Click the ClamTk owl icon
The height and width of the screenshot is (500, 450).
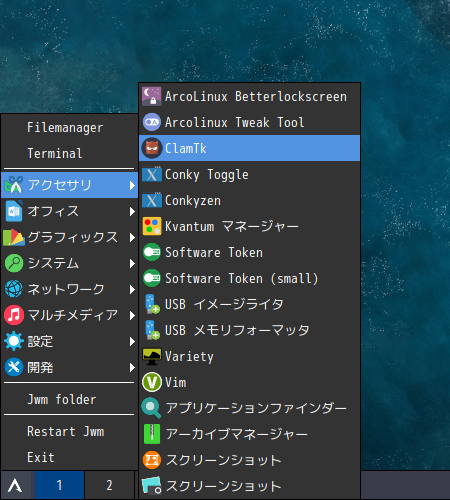click(152, 148)
